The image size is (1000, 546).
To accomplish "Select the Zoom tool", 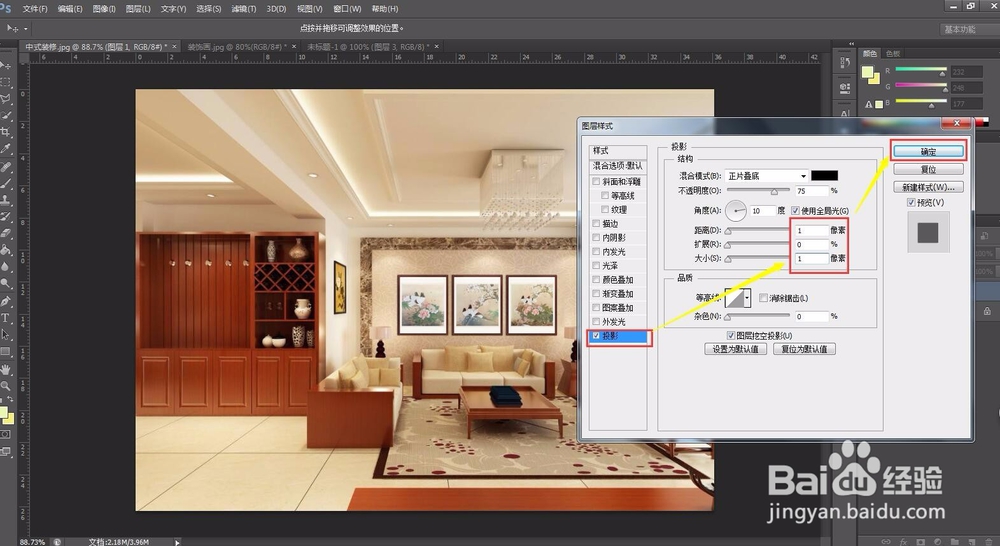I will coord(5,385).
